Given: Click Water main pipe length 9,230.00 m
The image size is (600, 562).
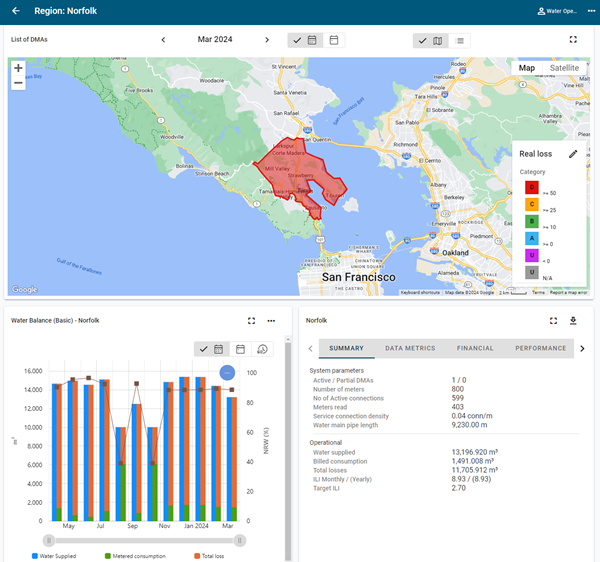Looking at the screenshot, I should [469, 425].
